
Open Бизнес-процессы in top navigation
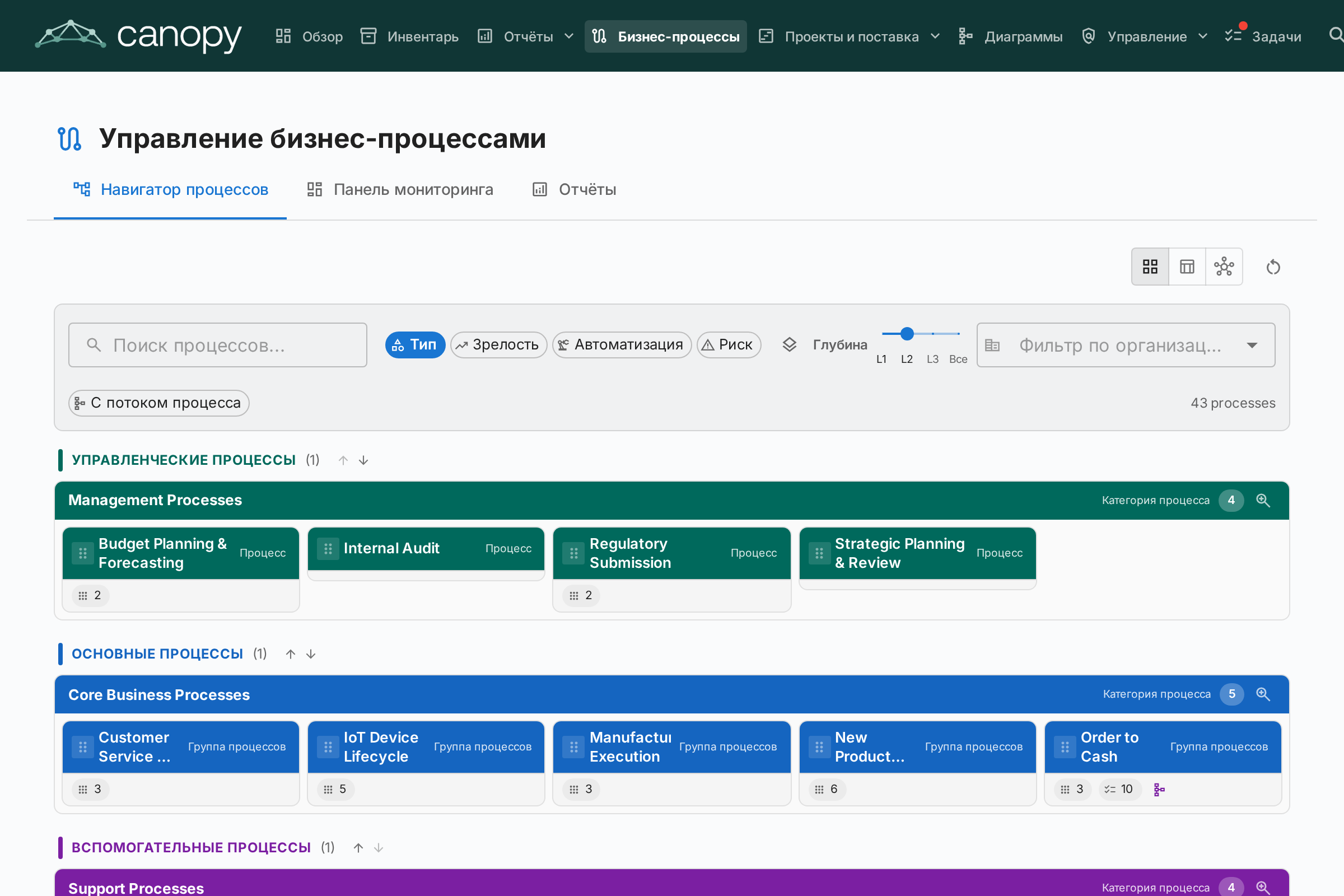click(x=666, y=36)
